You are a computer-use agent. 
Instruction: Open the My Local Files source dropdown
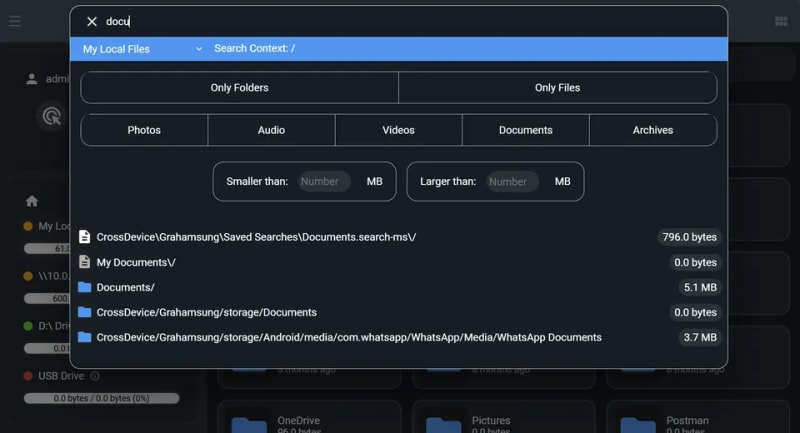pyautogui.click(x=142, y=48)
